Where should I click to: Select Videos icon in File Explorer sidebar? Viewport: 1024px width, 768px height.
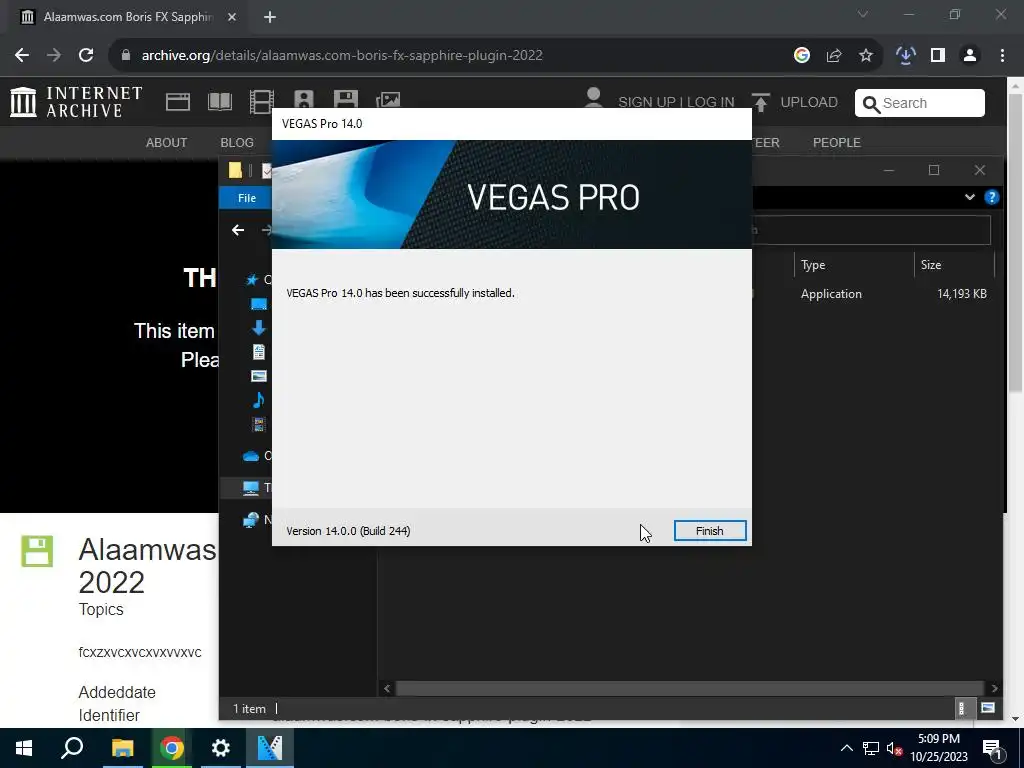pyautogui.click(x=259, y=424)
